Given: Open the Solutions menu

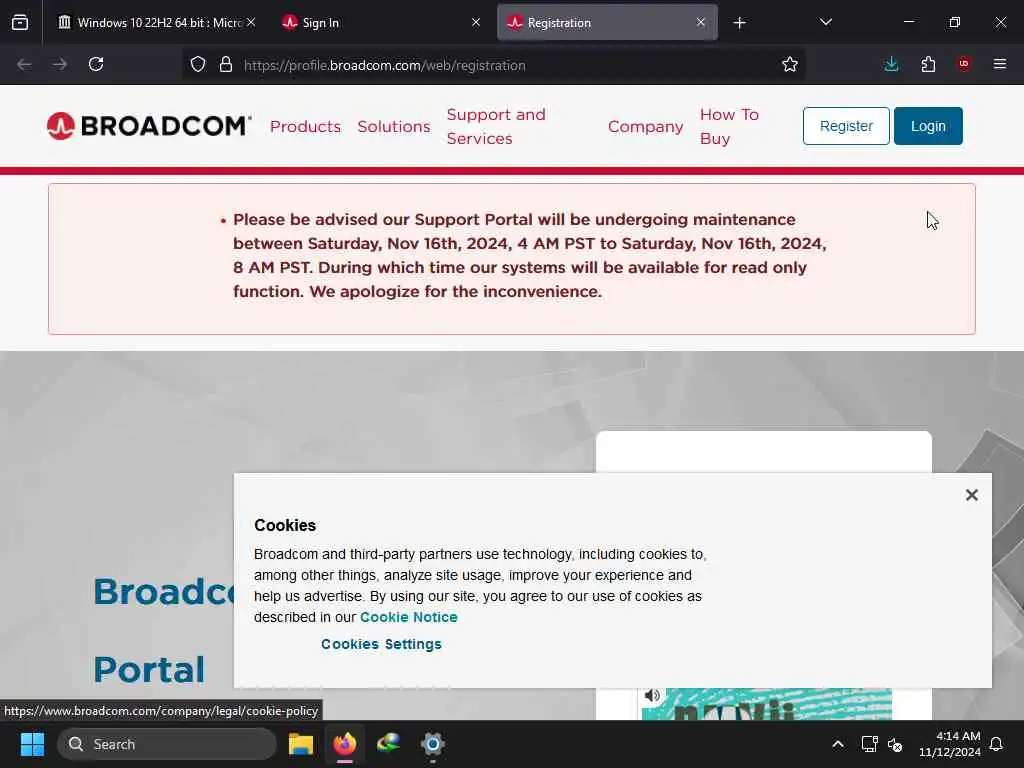Looking at the screenshot, I should tap(394, 127).
